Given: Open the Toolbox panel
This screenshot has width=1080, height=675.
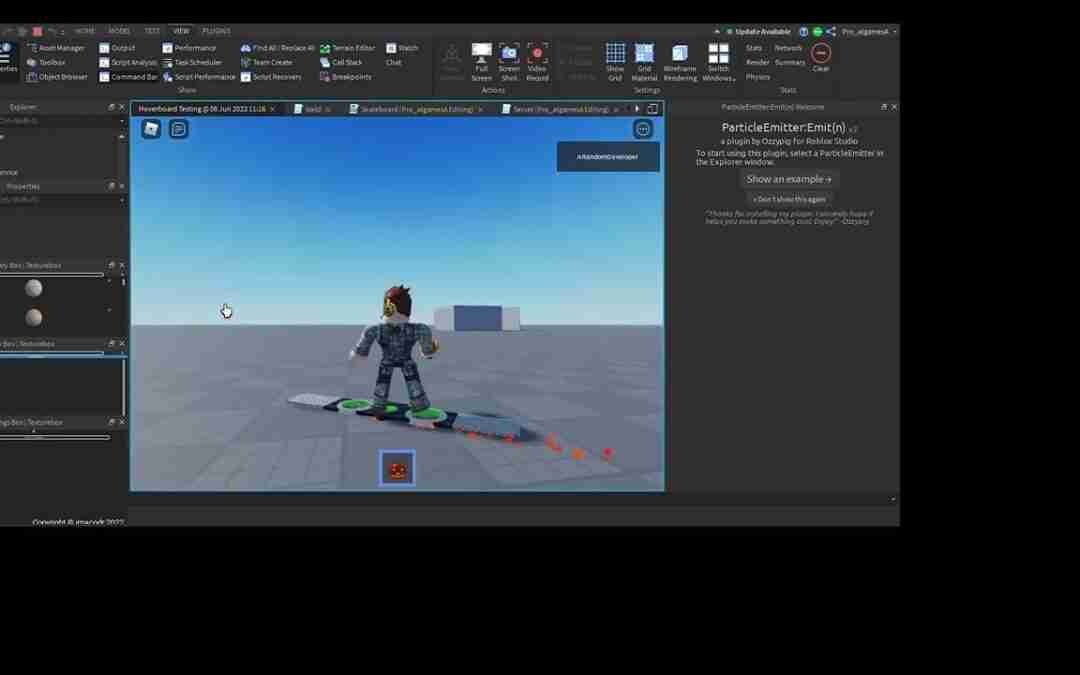Looking at the screenshot, I should [46, 63].
